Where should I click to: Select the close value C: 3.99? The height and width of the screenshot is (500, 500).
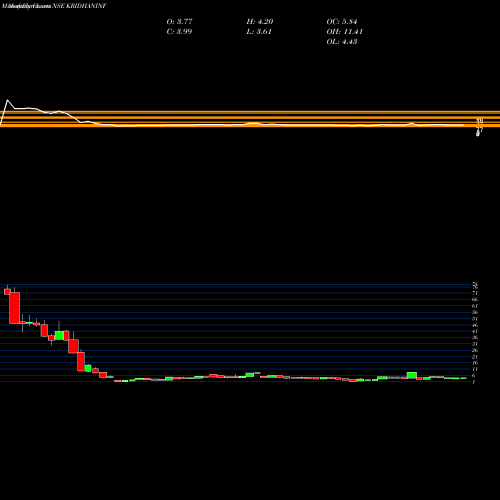click(179, 32)
